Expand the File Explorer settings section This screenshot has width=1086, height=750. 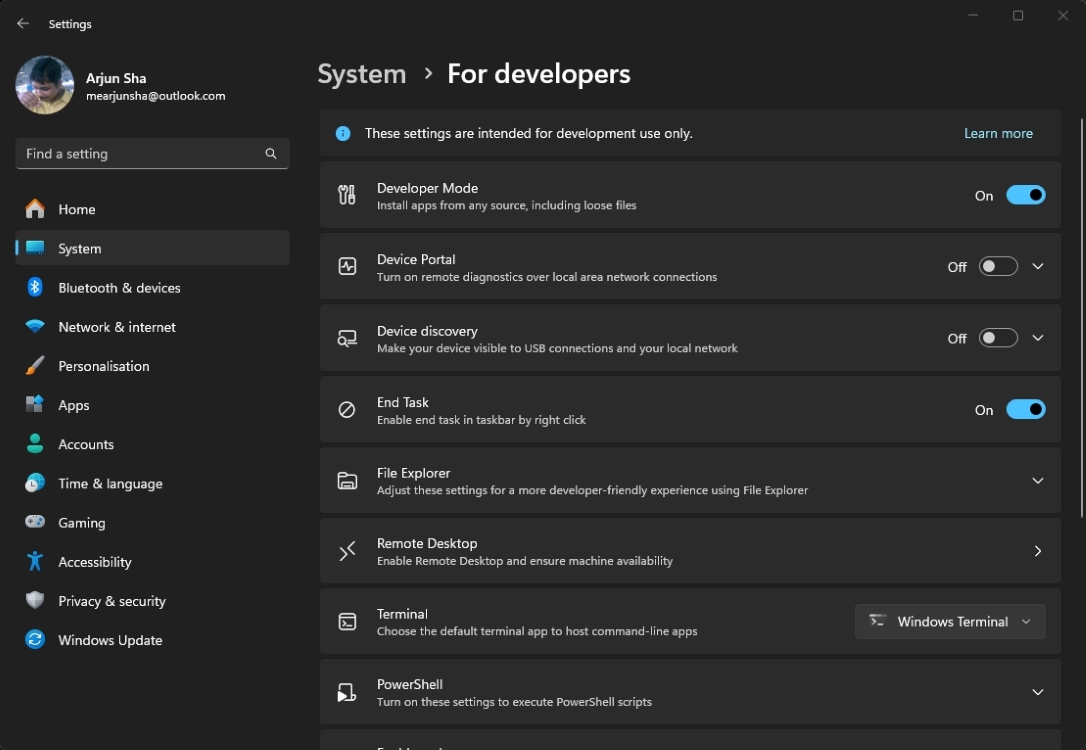1037,480
